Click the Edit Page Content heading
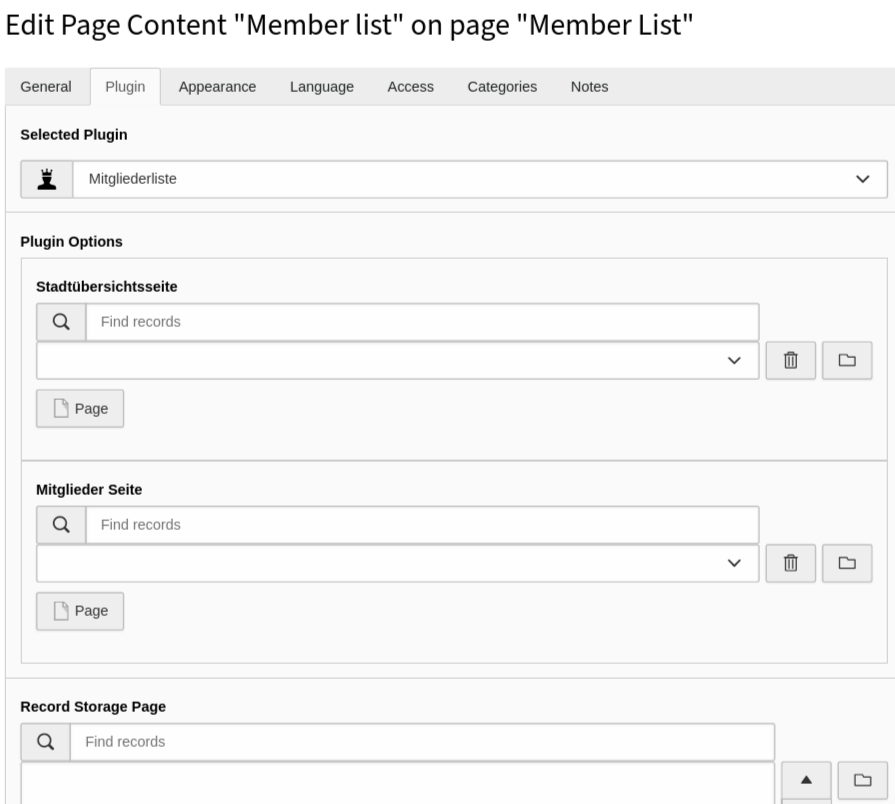 pyautogui.click(x=349, y=25)
